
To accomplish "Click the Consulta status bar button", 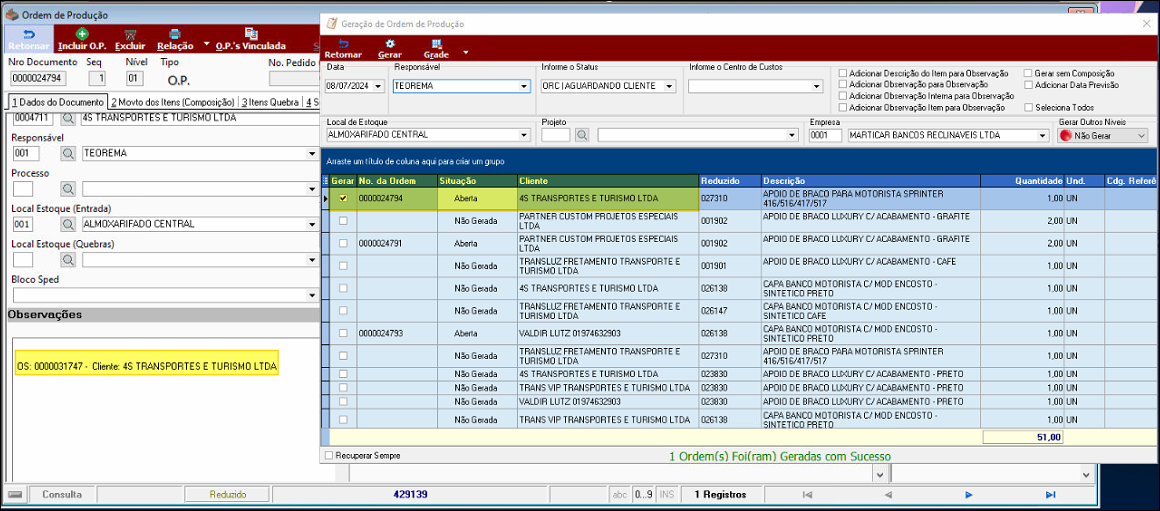I will pos(61,494).
